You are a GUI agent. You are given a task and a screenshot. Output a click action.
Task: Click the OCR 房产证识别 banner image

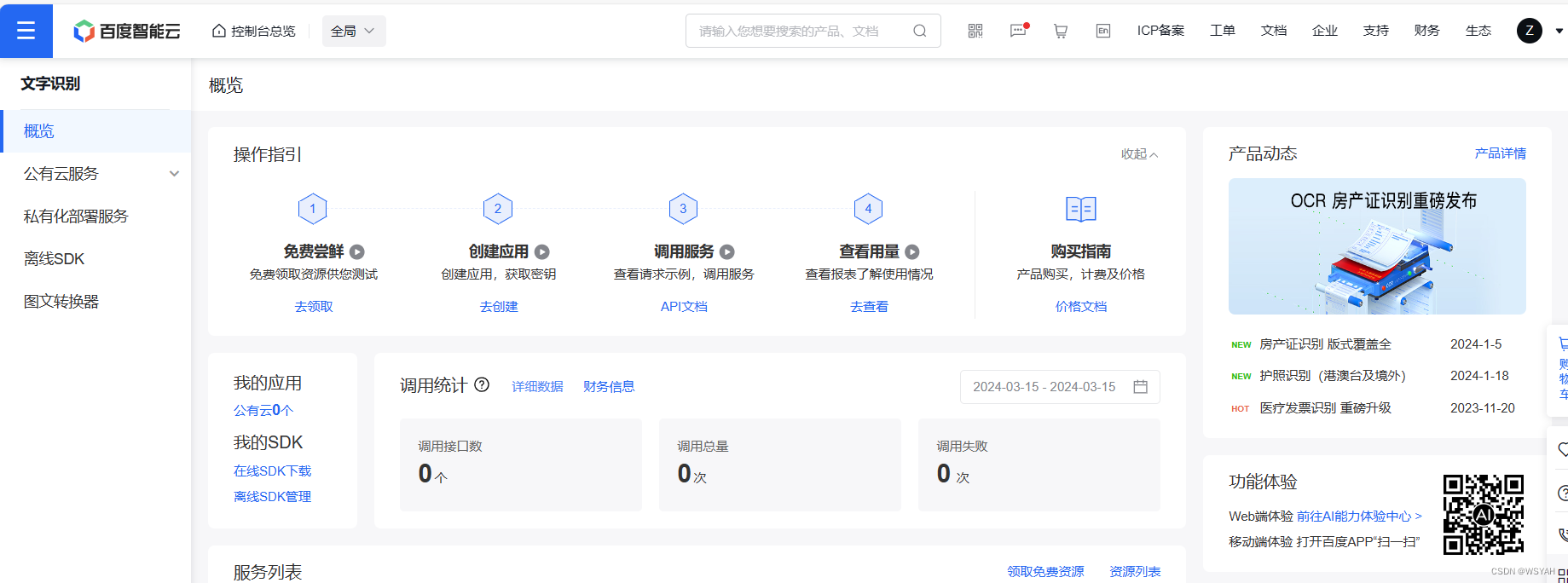click(1377, 246)
